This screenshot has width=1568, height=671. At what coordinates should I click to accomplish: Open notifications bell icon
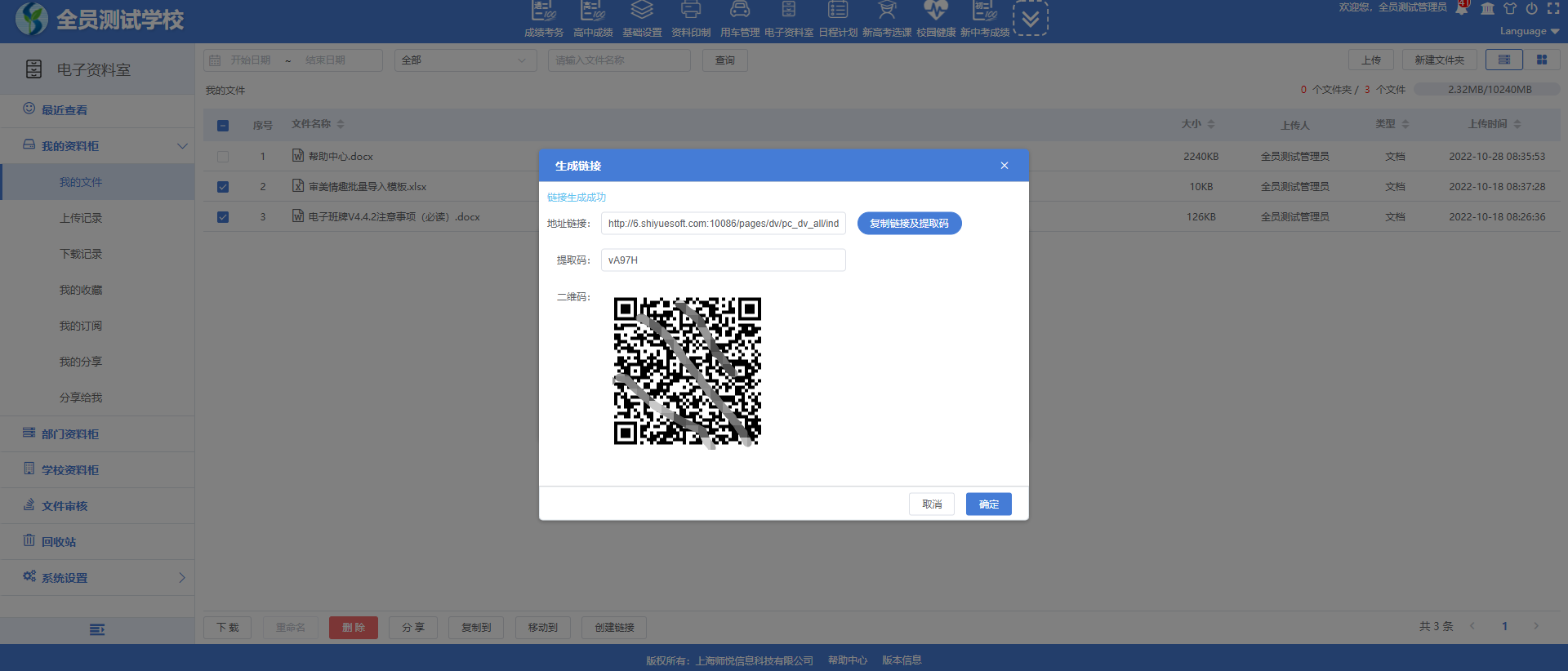pos(1462,8)
